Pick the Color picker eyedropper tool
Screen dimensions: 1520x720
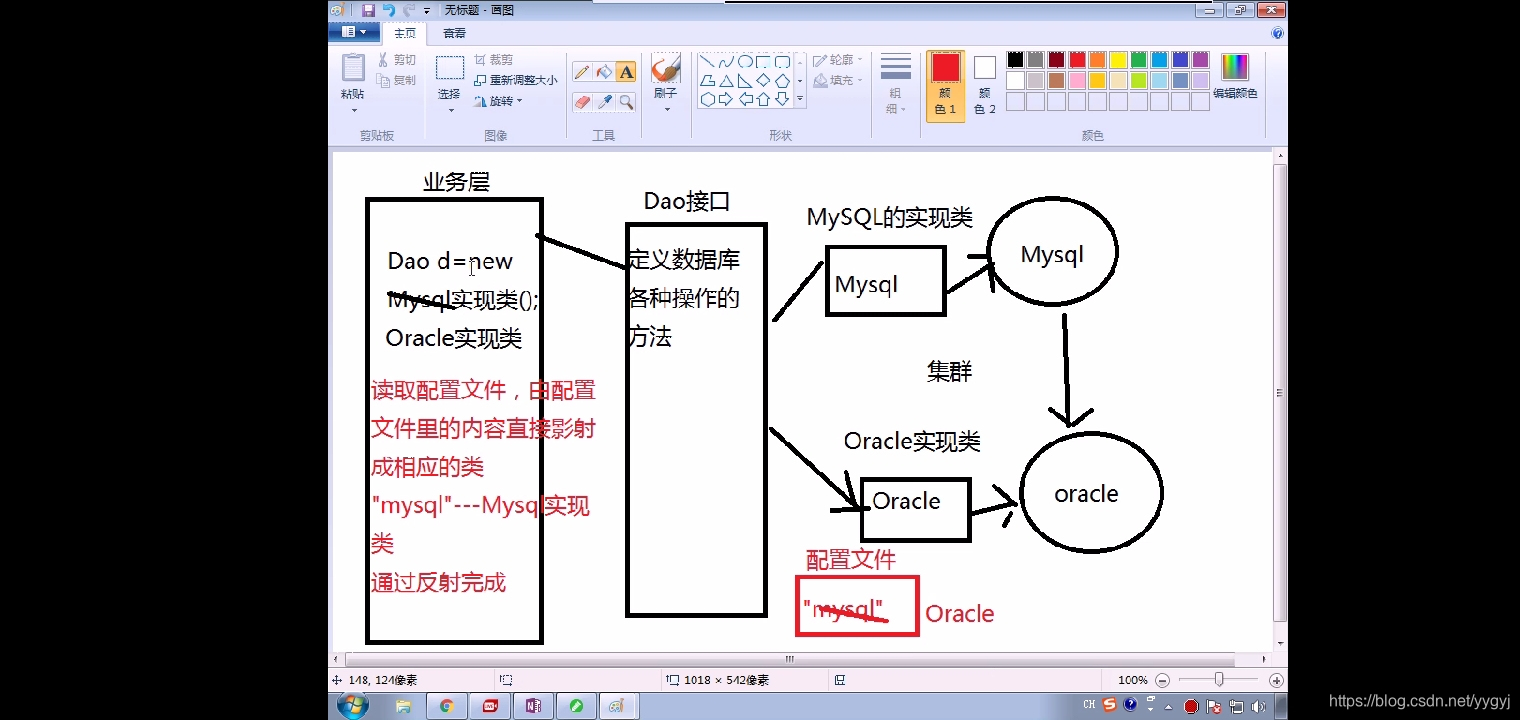[604, 102]
